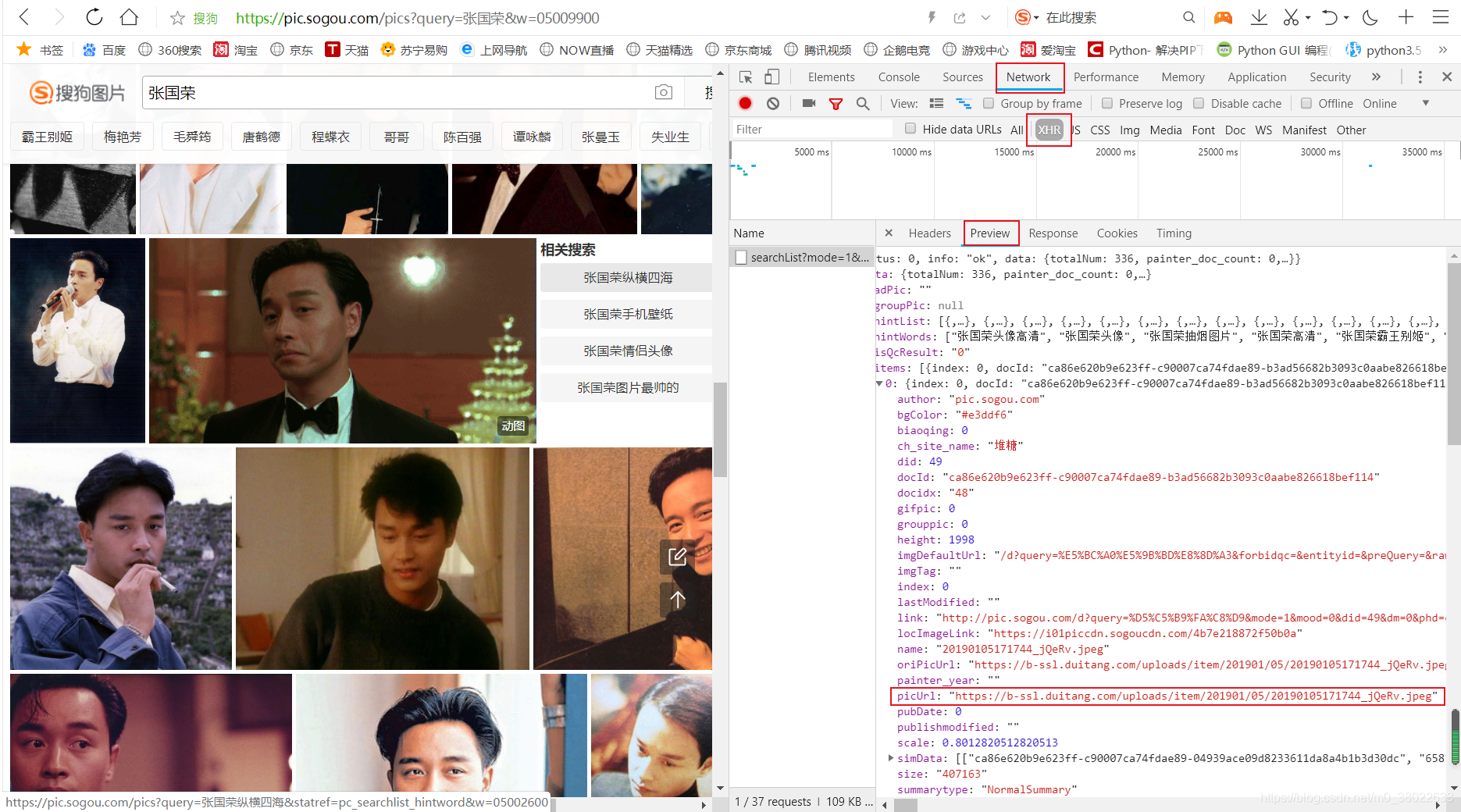Go to the browser home page icon
Image resolution: width=1461 pixels, height=812 pixels.
[130, 17]
